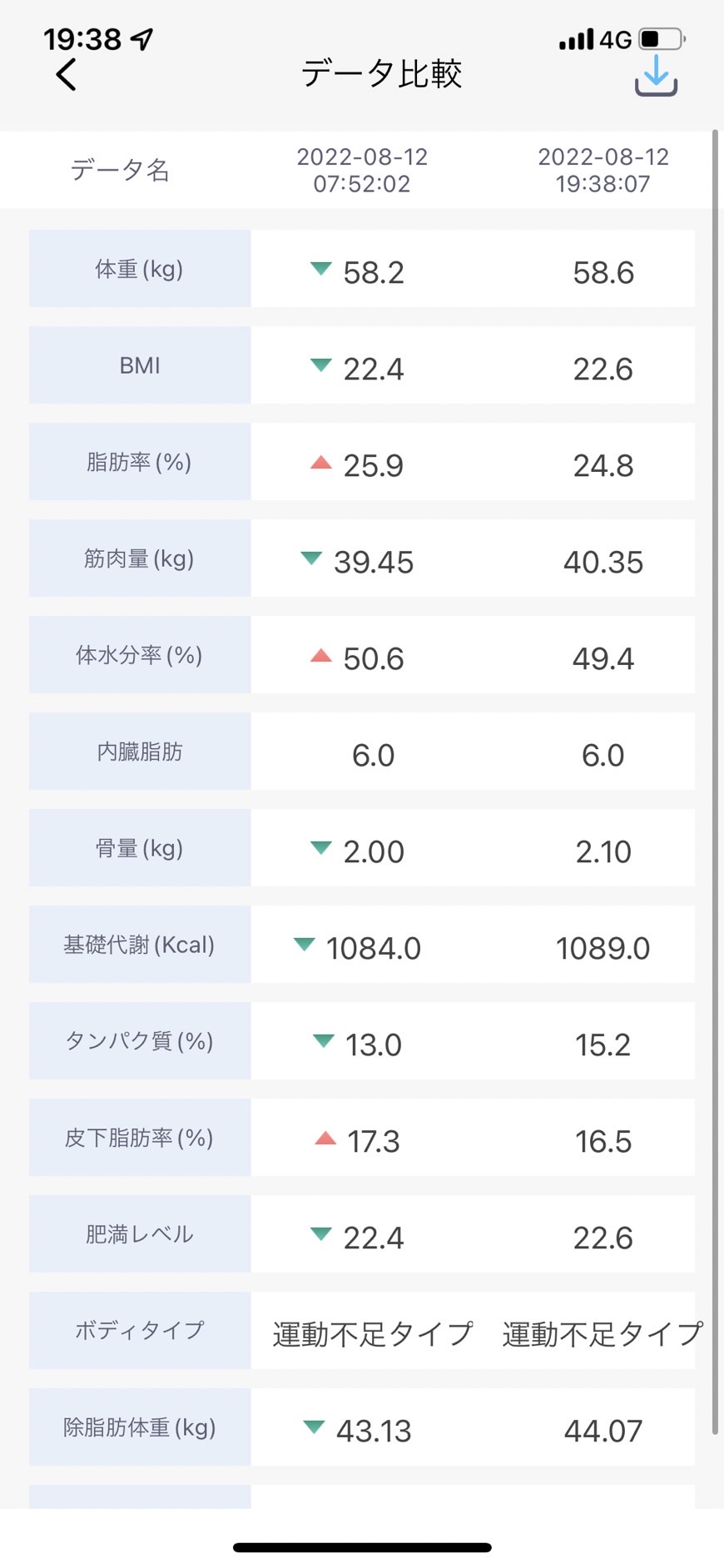Click the vertical scrollbar on right edge
The image size is (724, 1568).
point(715,782)
